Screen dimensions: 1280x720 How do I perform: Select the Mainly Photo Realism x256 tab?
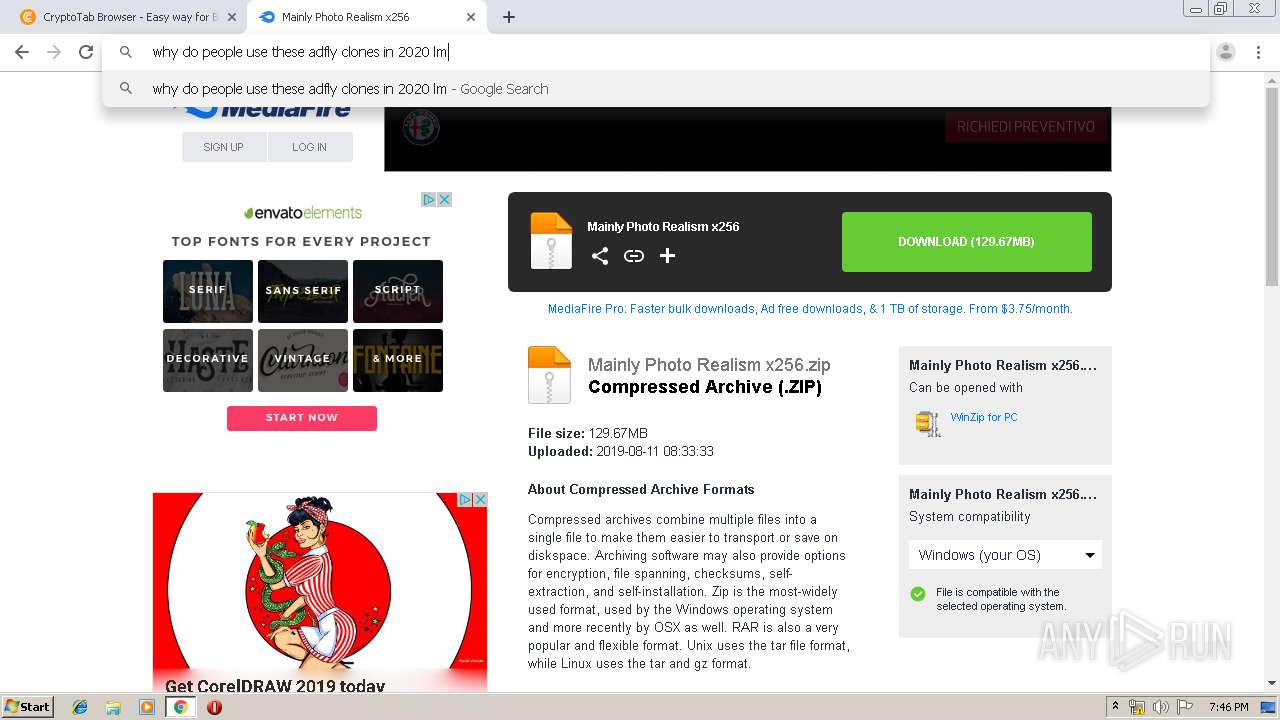coord(366,17)
